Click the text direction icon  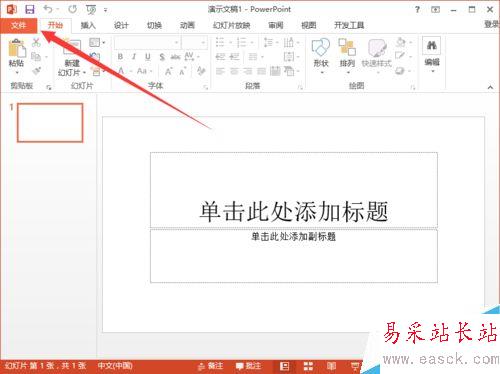pyautogui.click(x=289, y=42)
